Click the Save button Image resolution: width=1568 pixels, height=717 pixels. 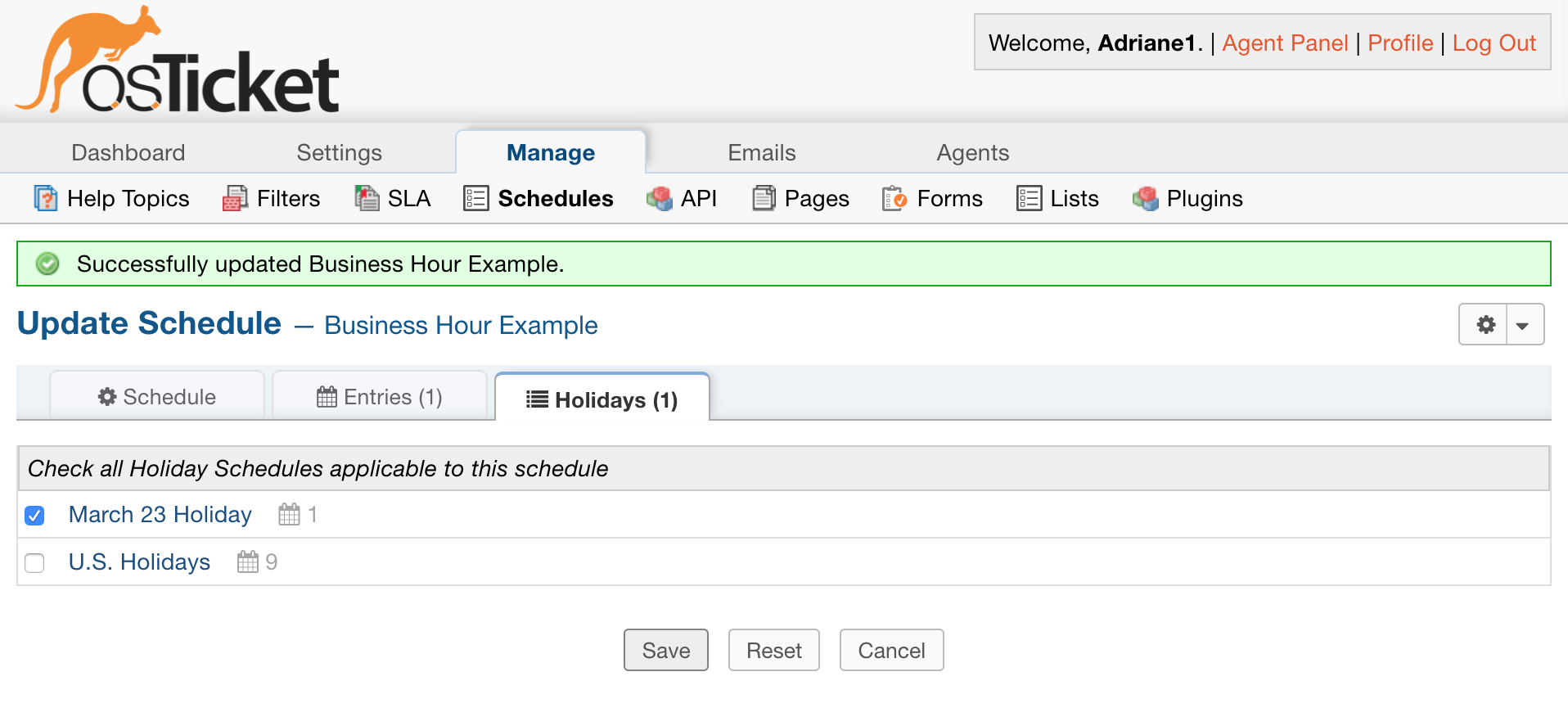click(x=666, y=650)
